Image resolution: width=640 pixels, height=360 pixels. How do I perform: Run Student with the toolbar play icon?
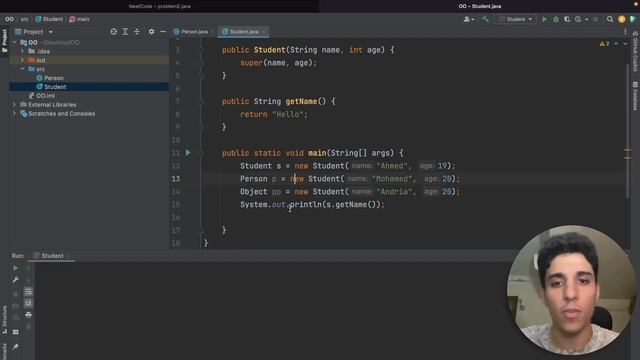(x=544, y=19)
